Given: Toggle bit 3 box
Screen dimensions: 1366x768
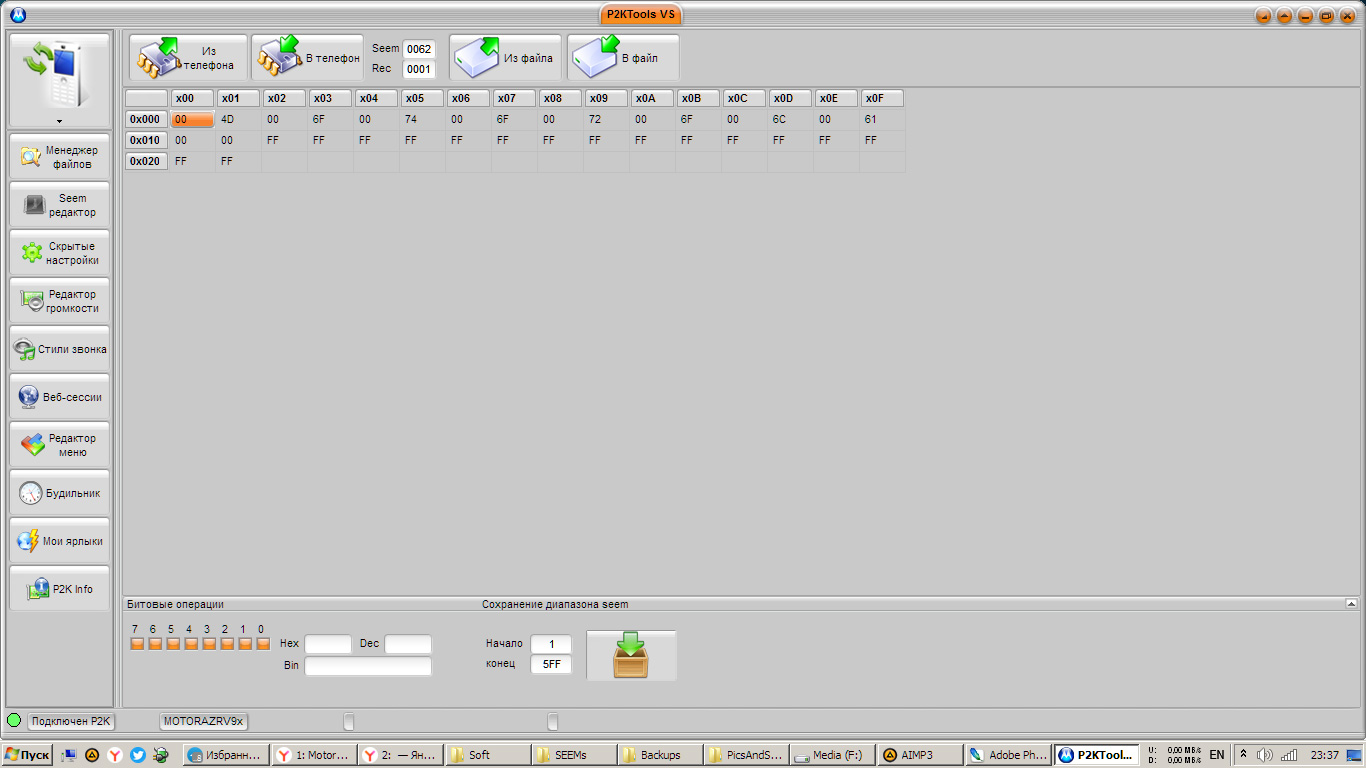Looking at the screenshot, I should [x=209, y=643].
